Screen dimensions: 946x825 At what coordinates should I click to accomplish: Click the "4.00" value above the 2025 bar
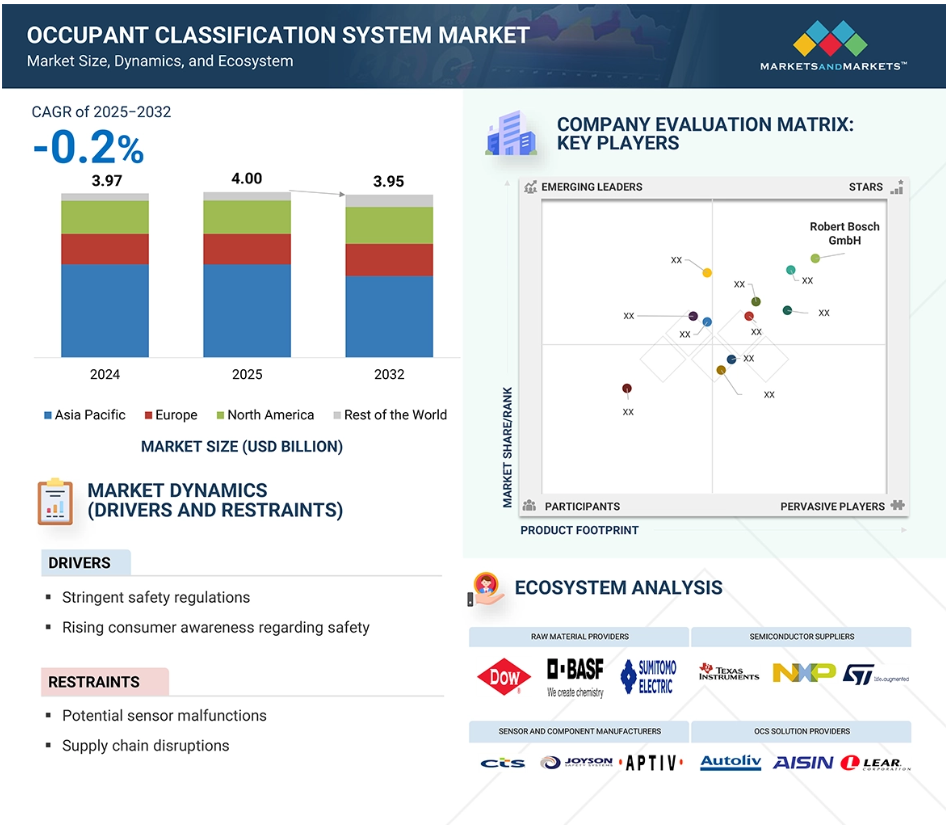[247, 179]
